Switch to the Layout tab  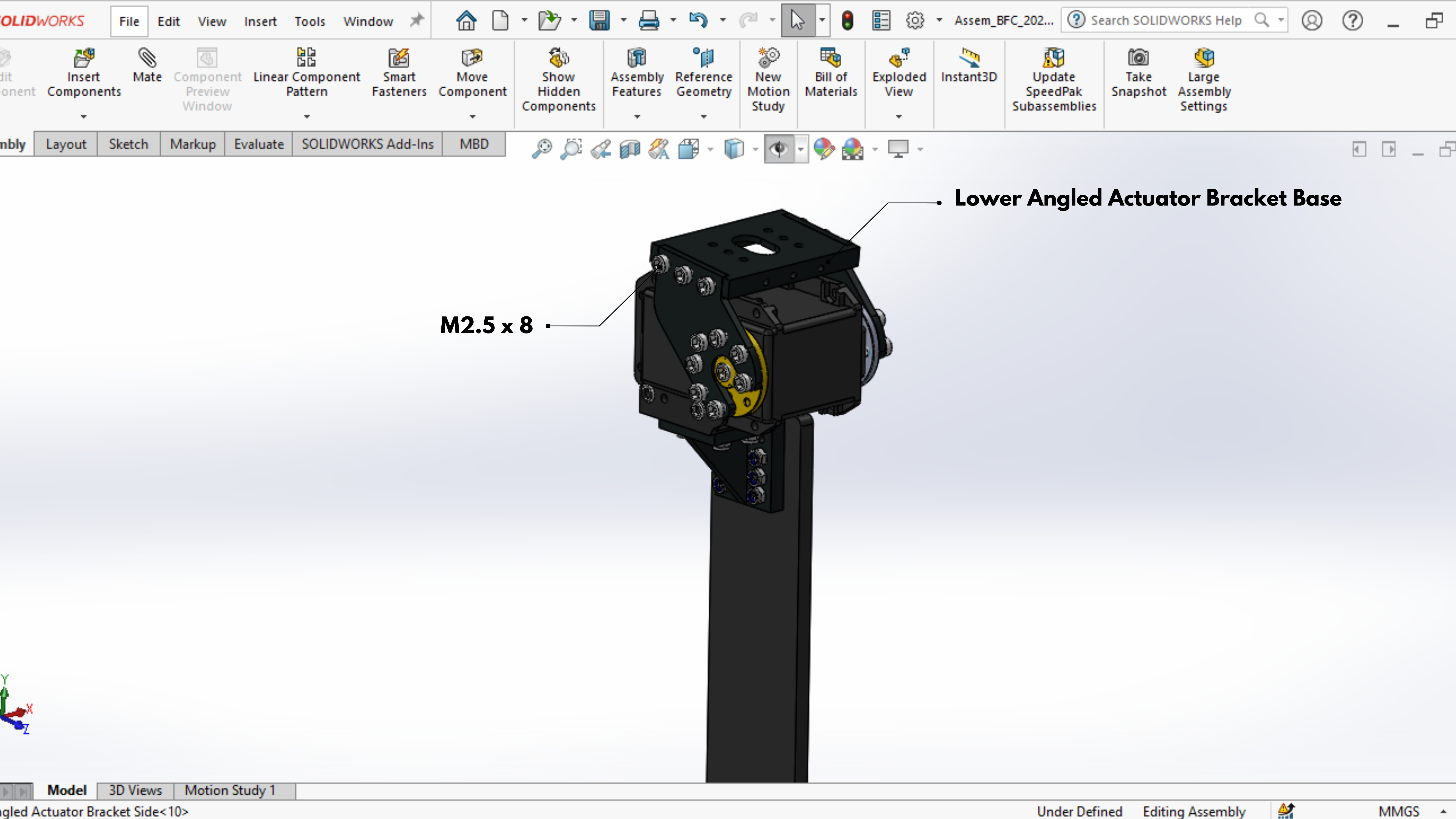click(x=66, y=144)
